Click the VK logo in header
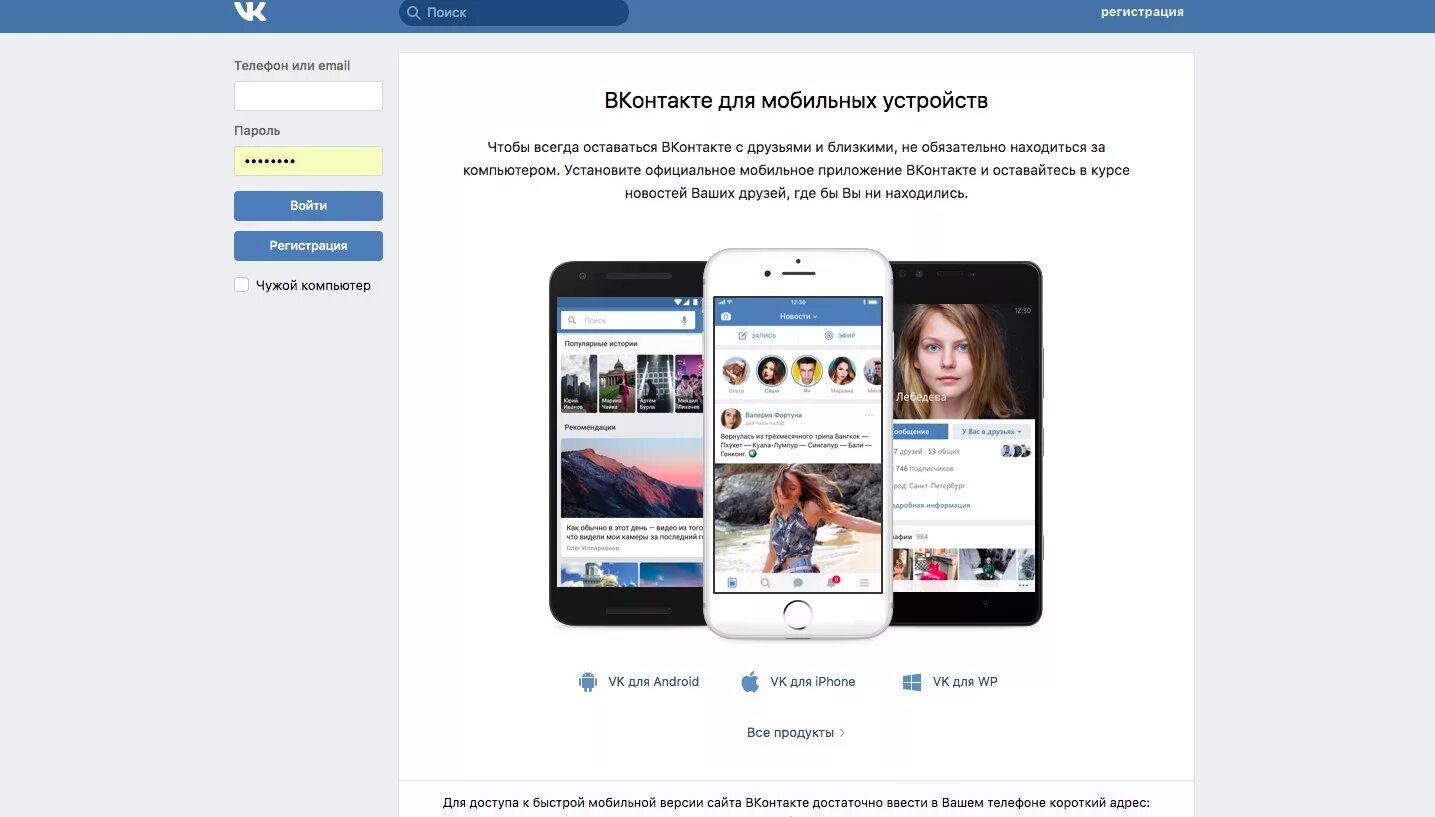The width and height of the screenshot is (1435, 817). click(250, 10)
